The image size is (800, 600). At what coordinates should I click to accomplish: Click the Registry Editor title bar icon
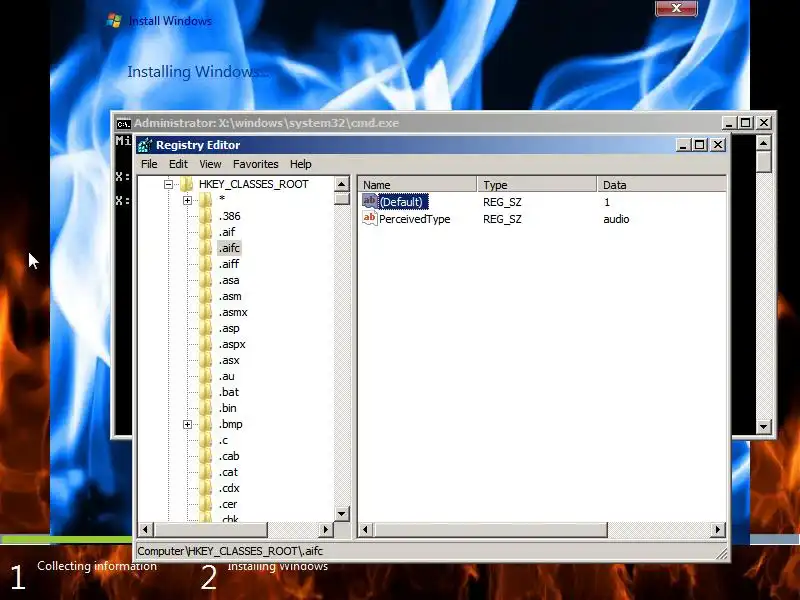pos(145,145)
